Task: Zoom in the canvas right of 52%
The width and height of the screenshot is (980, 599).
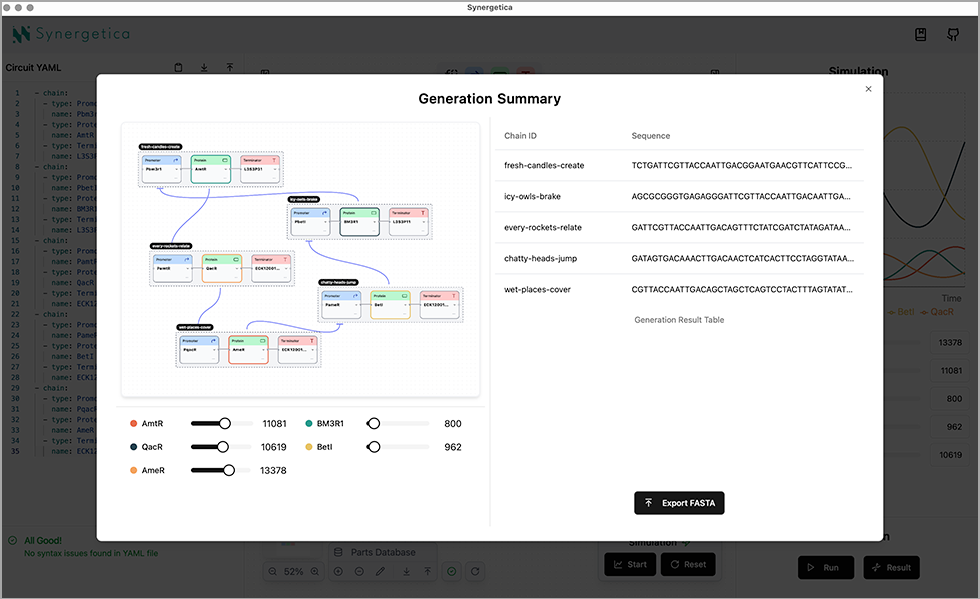Action: click(x=315, y=571)
